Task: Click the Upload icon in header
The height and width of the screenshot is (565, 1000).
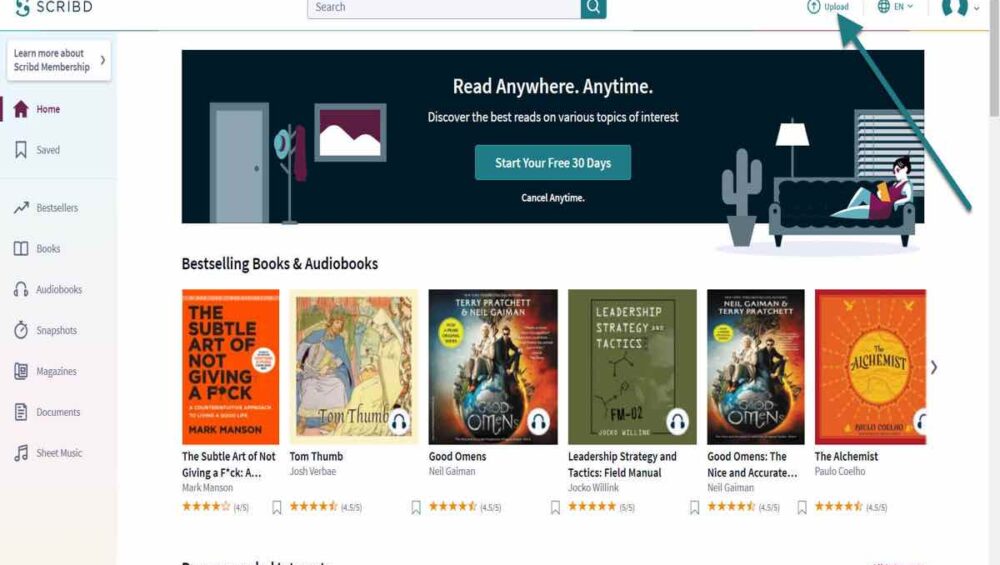Action: tap(814, 7)
